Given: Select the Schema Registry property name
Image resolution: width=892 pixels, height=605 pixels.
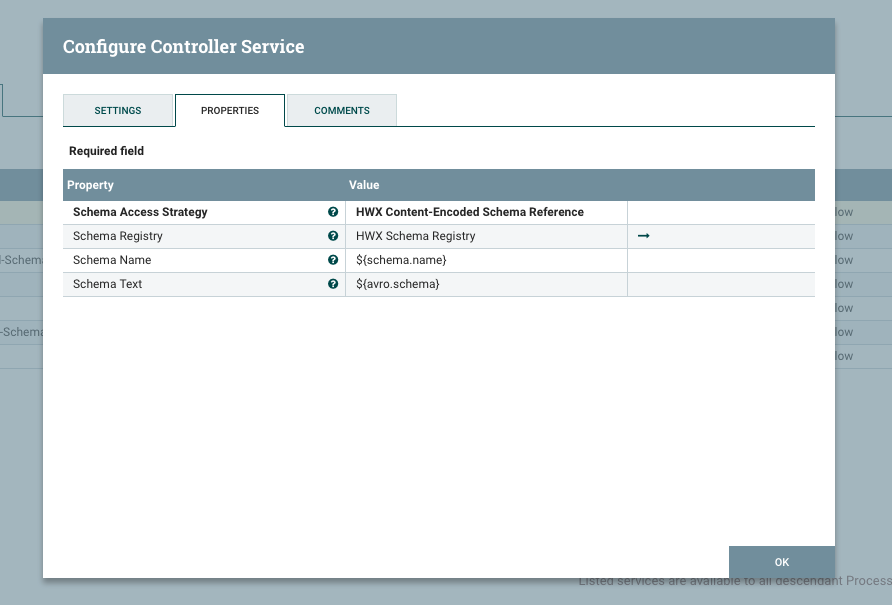Looking at the screenshot, I should (x=118, y=236).
